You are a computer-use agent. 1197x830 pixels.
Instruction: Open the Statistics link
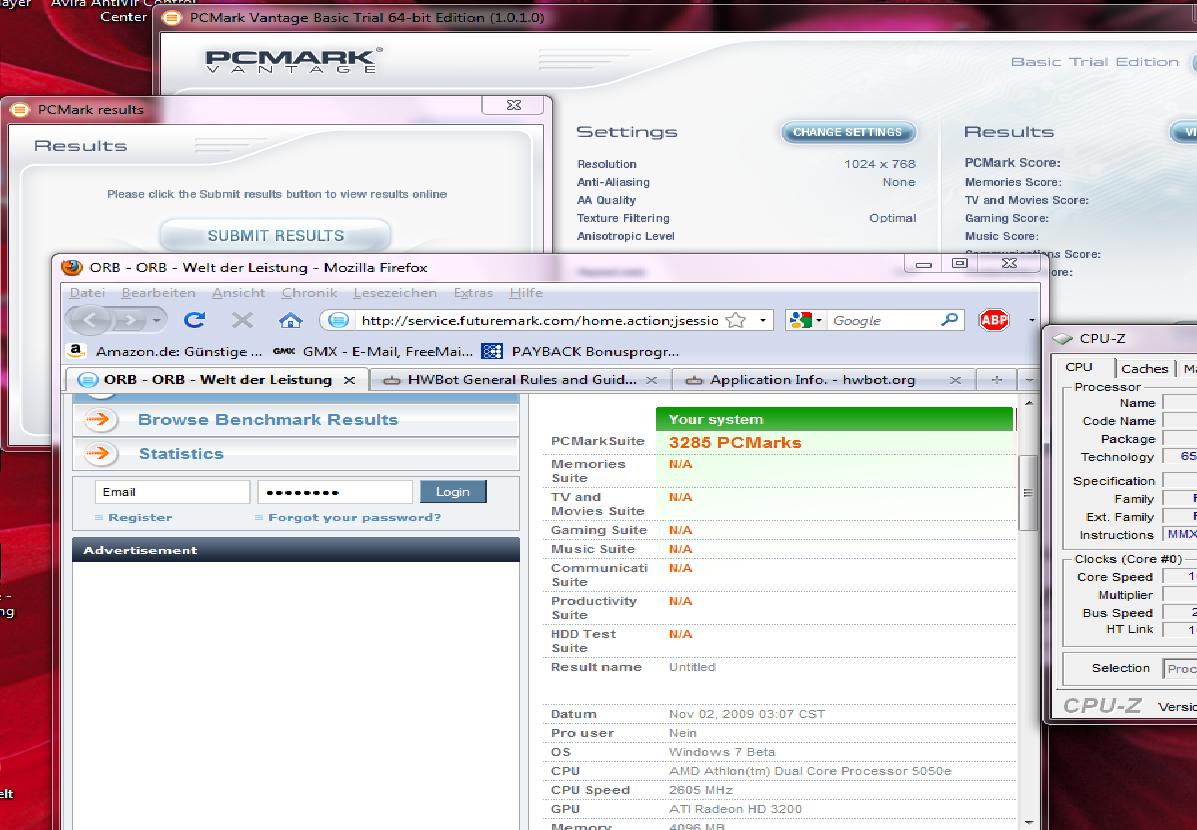(181, 454)
